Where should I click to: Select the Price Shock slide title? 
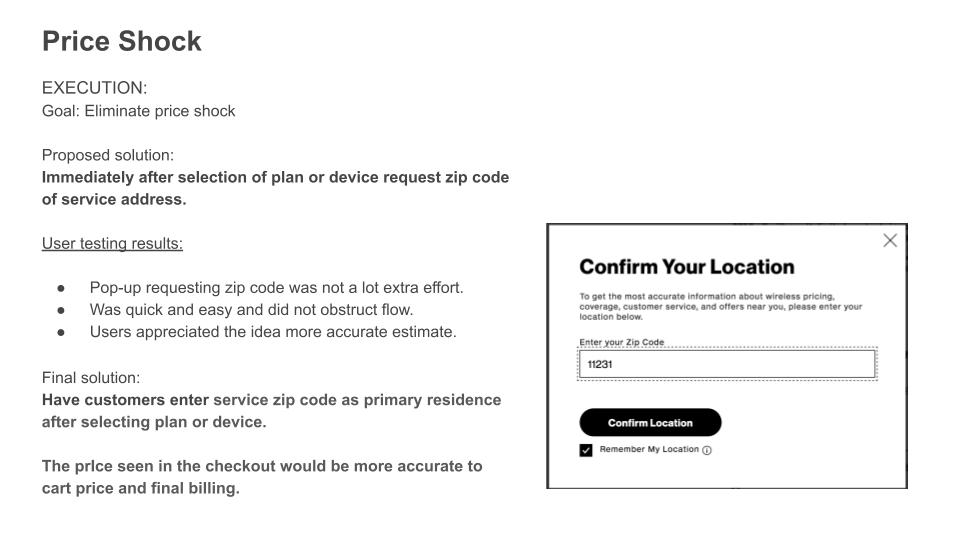click(122, 41)
